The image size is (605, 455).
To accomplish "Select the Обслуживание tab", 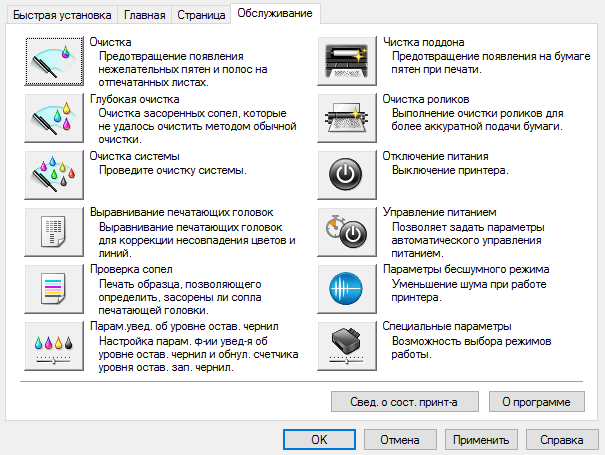I will (x=275, y=14).
